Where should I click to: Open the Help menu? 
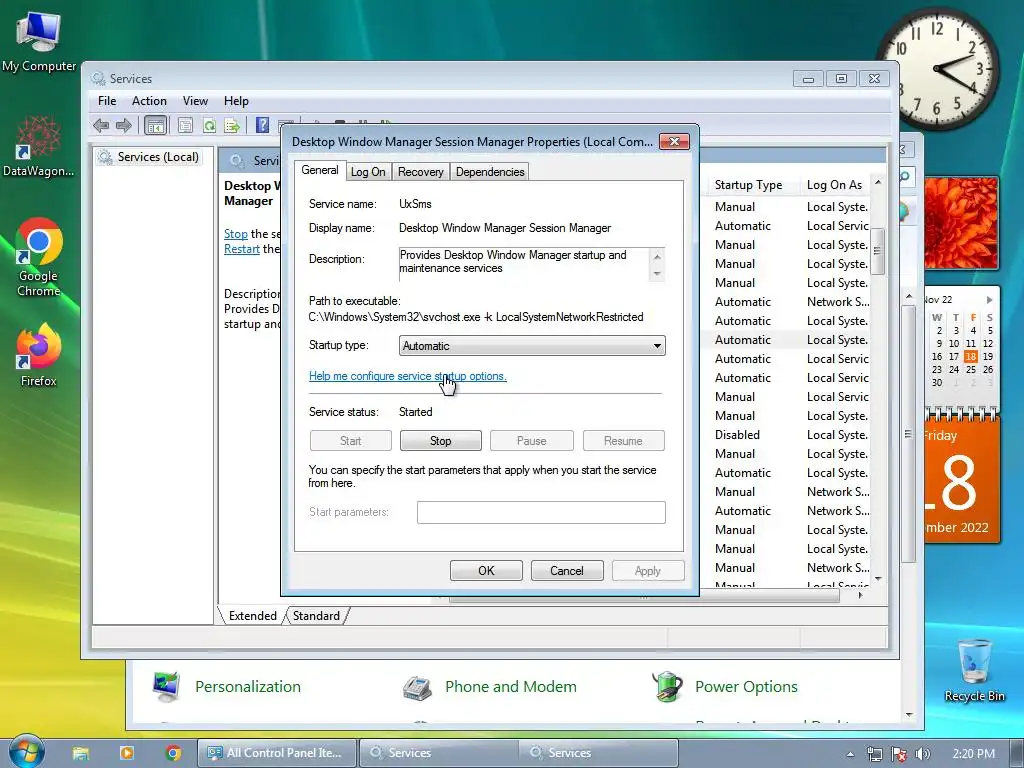coord(236,101)
